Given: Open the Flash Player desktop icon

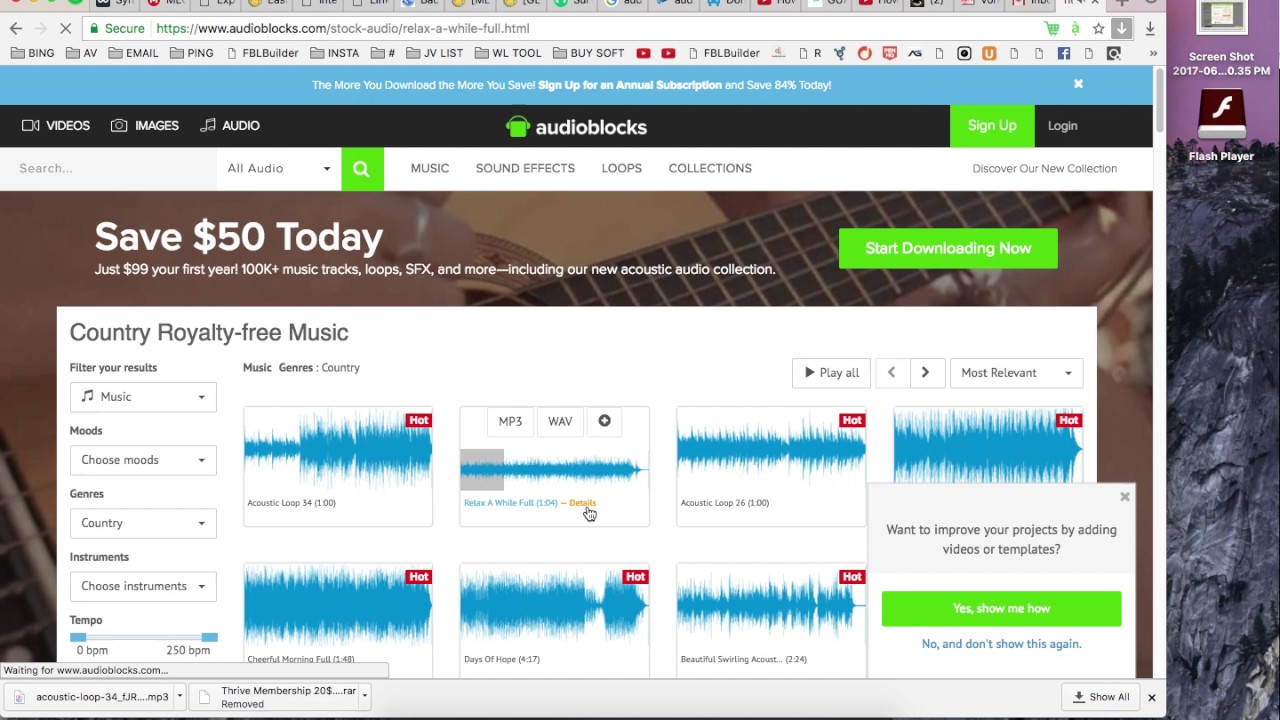Looking at the screenshot, I should click(x=1221, y=126).
